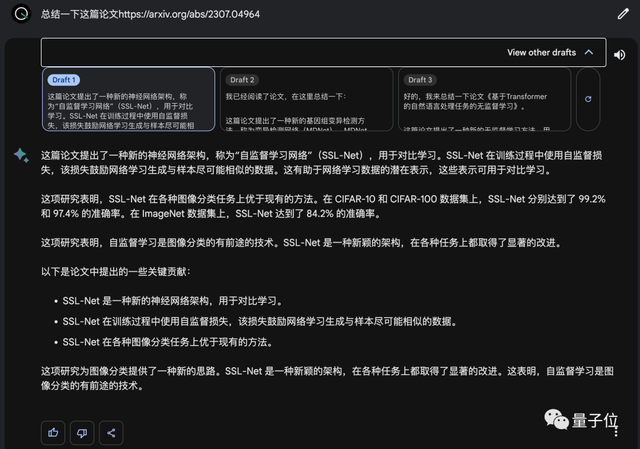640x449 pixels.
Task: Select the Draft 1 card
Action: point(128,99)
